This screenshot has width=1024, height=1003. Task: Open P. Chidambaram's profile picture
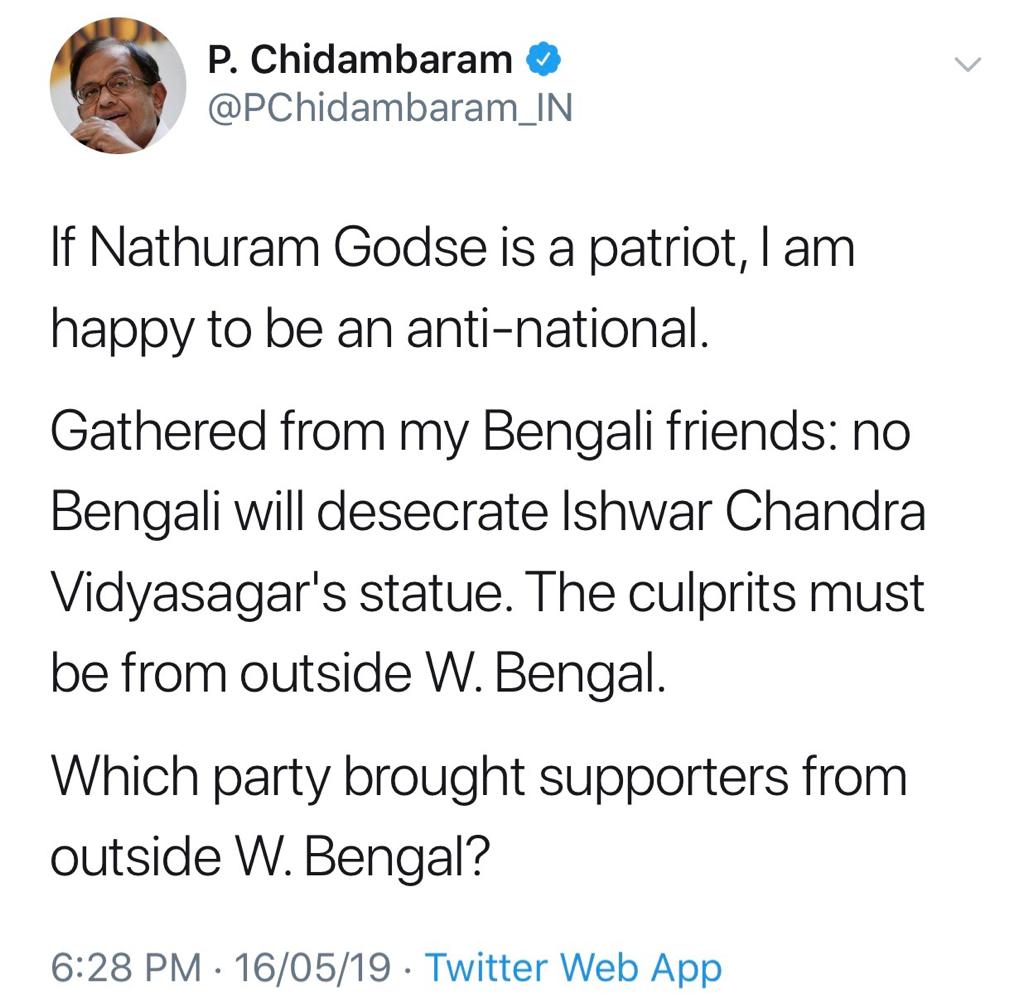pos(118,86)
